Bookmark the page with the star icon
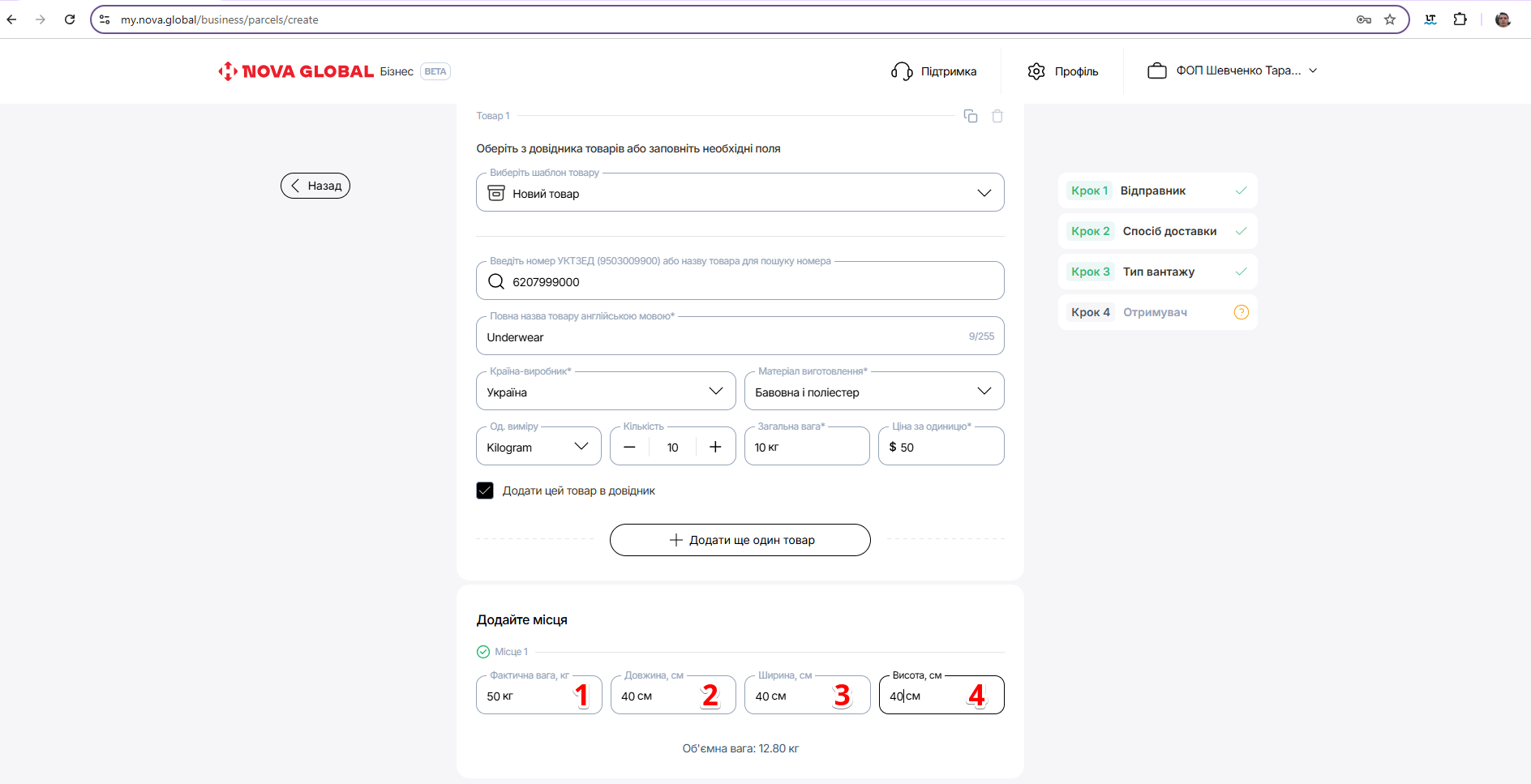This screenshot has width=1531, height=784. 1390,19
